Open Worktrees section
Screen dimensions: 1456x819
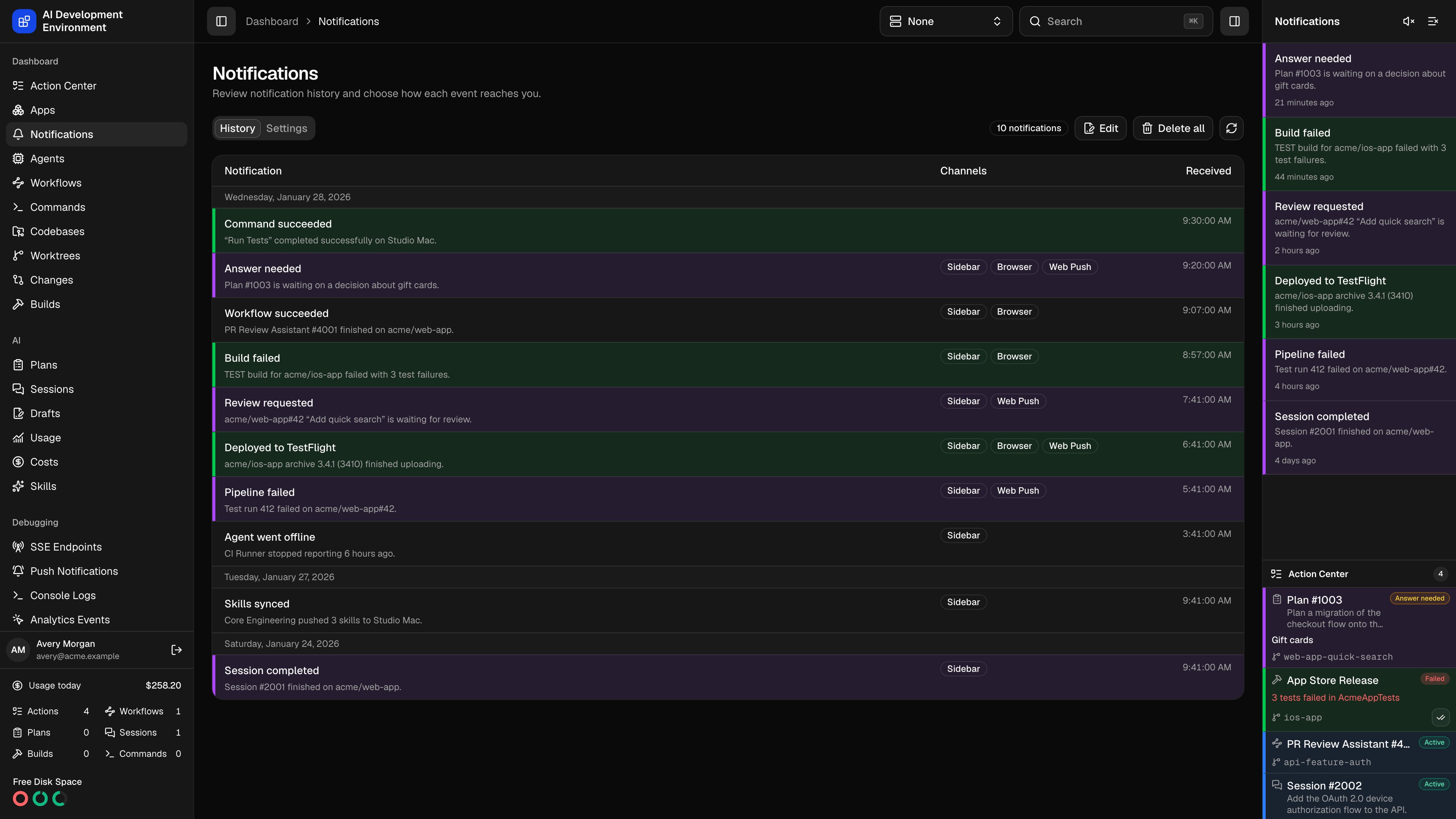tap(97, 256)
